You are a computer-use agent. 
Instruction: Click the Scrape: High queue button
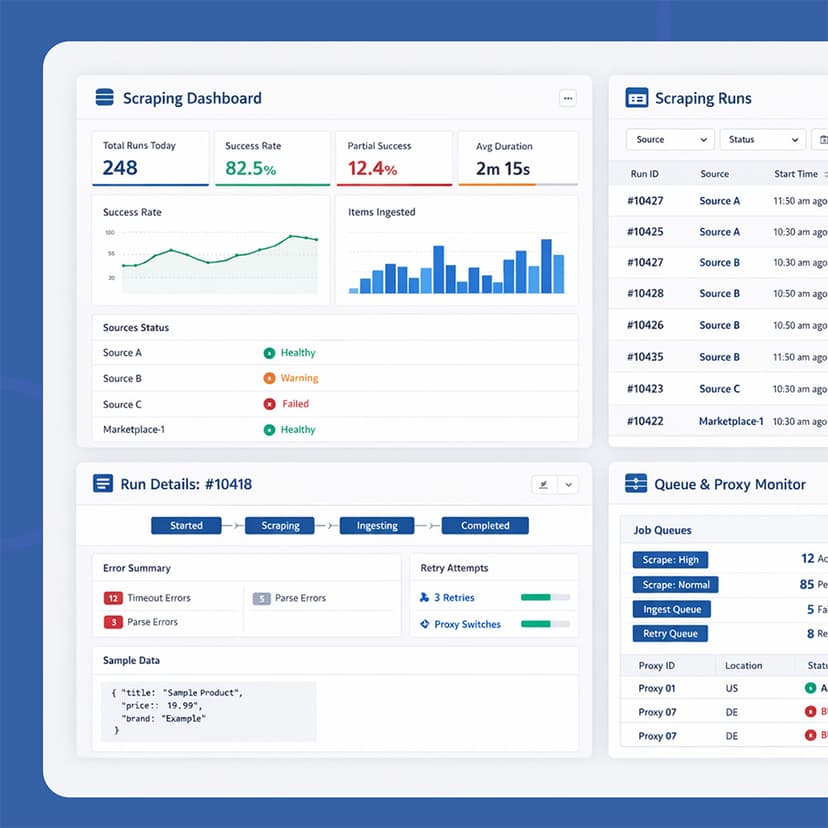(x=670, y=560)
